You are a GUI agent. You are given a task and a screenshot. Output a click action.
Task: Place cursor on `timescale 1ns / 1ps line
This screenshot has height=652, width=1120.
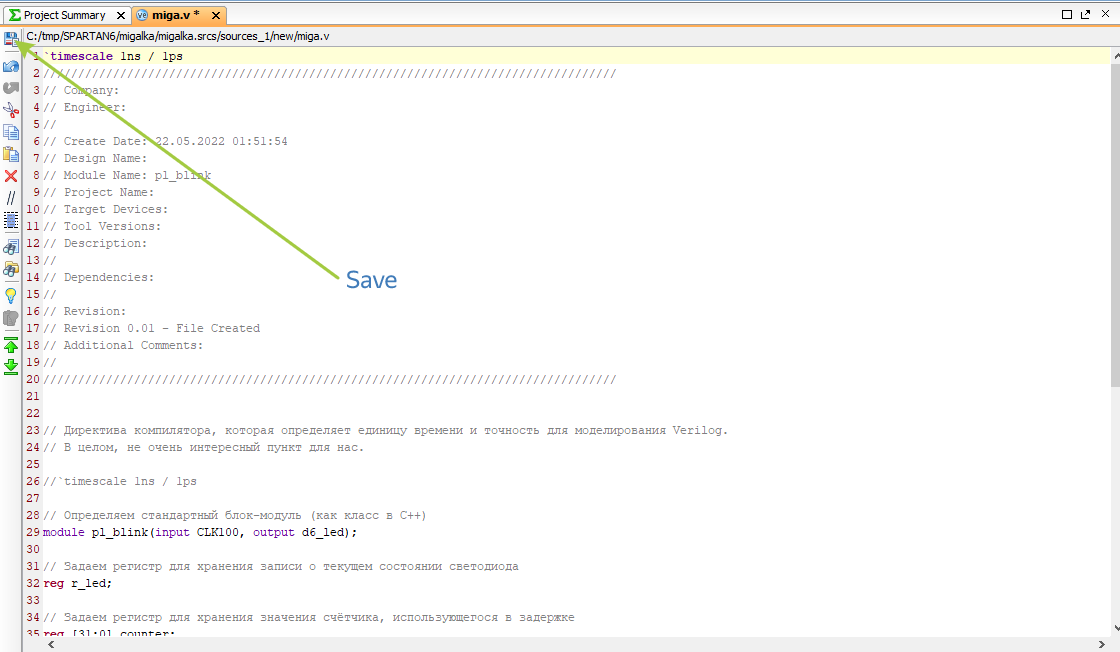coord(114,56)
